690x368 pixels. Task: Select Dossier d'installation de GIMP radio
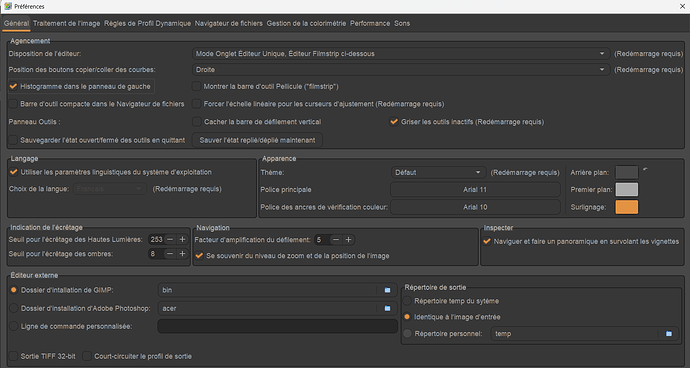click(x=14, y=290)
